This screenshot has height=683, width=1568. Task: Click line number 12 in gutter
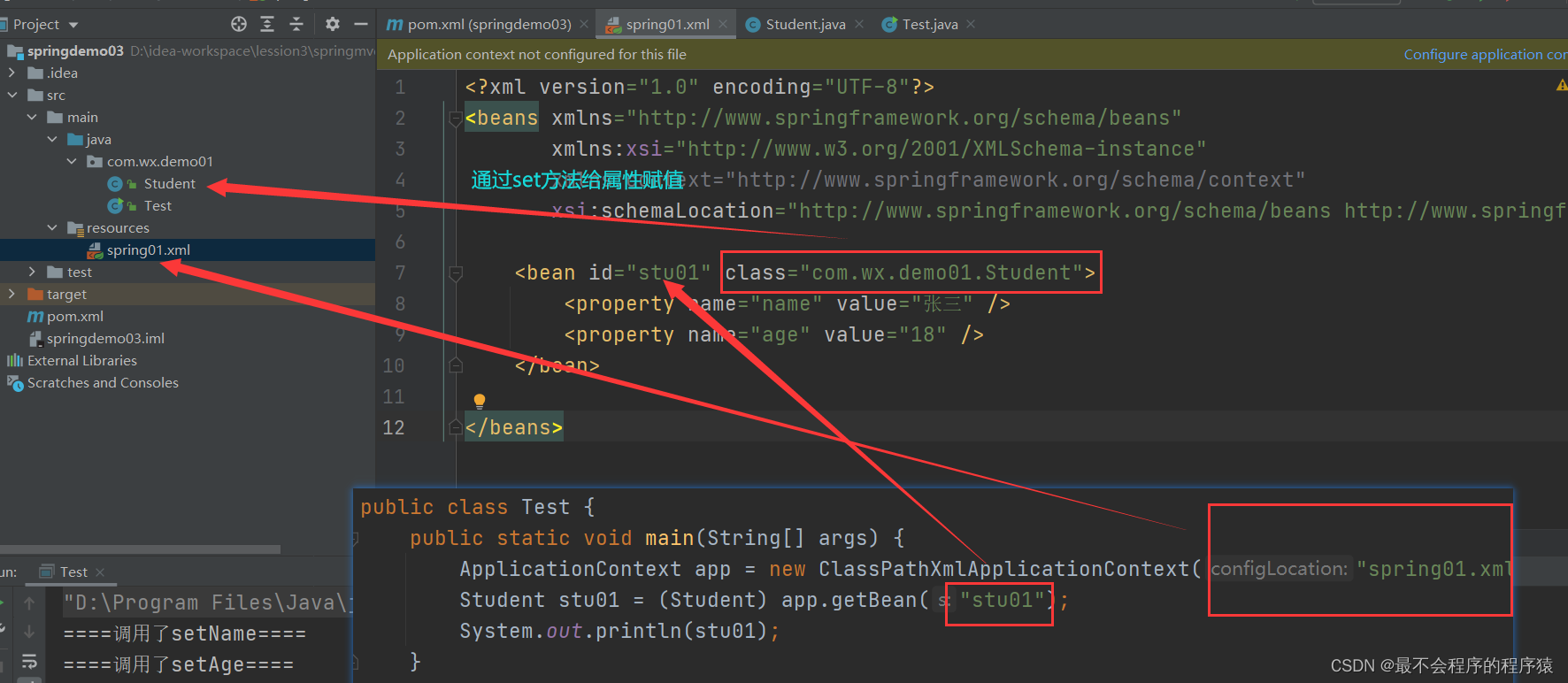(394, 428)
